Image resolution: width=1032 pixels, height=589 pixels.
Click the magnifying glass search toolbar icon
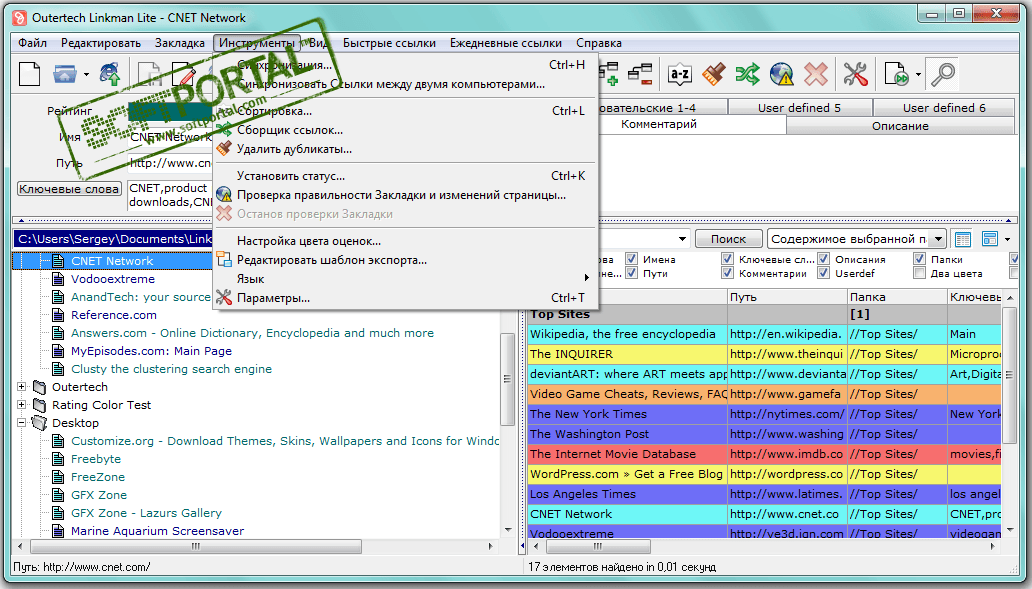943,74
